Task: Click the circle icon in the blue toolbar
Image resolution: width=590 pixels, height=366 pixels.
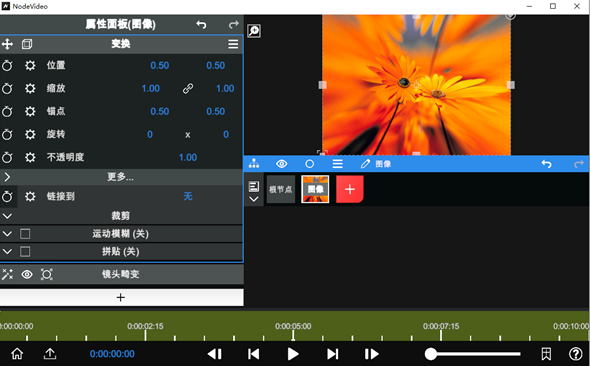Action: tap(309, 164)
